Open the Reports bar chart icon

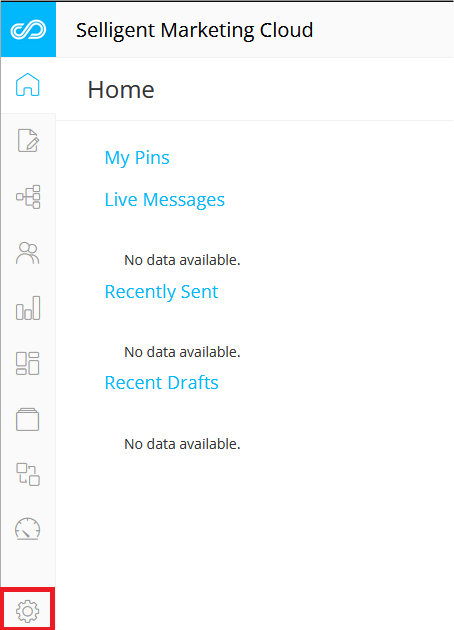28,308
